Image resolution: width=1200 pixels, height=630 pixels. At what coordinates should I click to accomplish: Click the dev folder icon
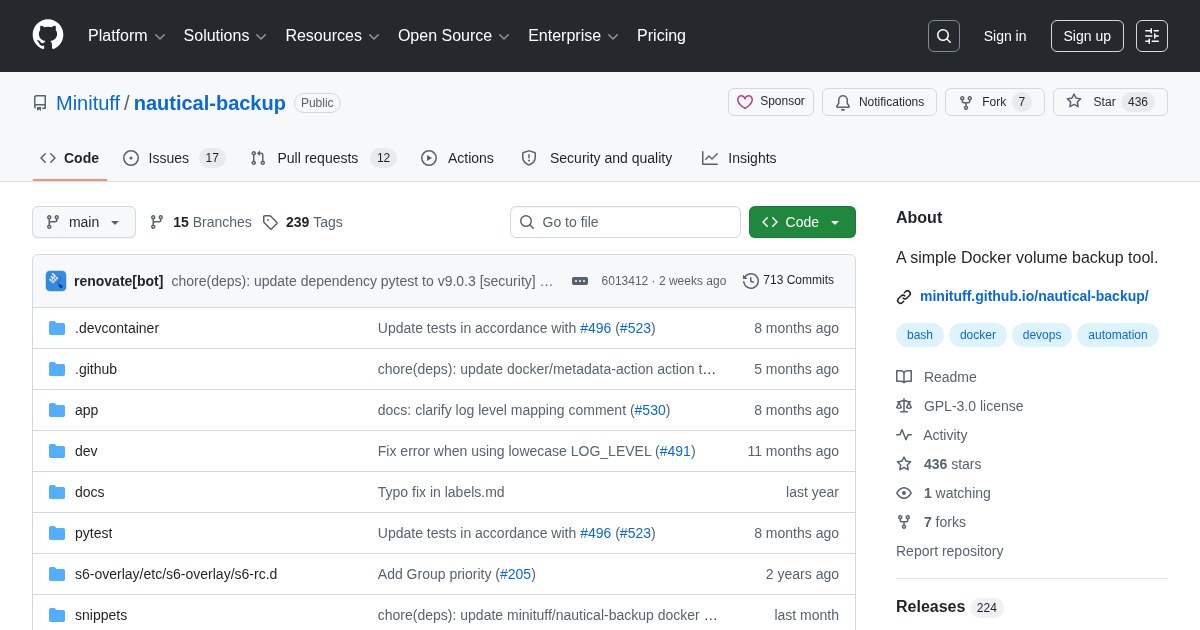point(57,451)
